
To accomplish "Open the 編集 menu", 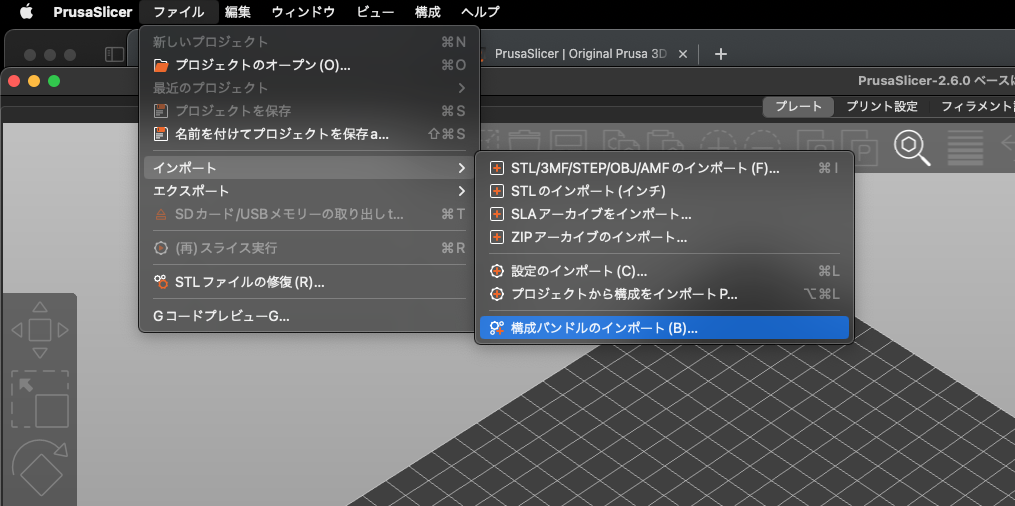I will (238, 12).
